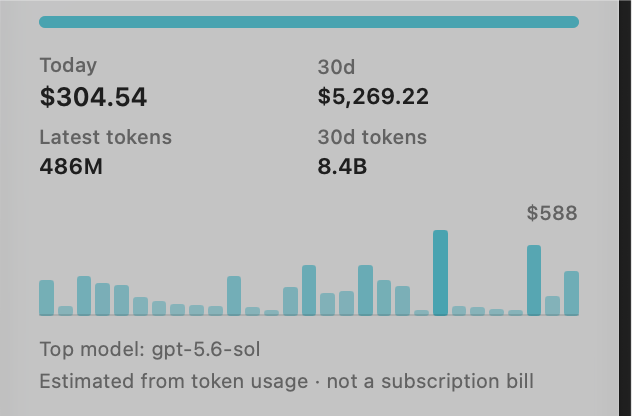Click the Top model gpt-5.6-sol text
The image size is (632, 416).
click(150, 349)
